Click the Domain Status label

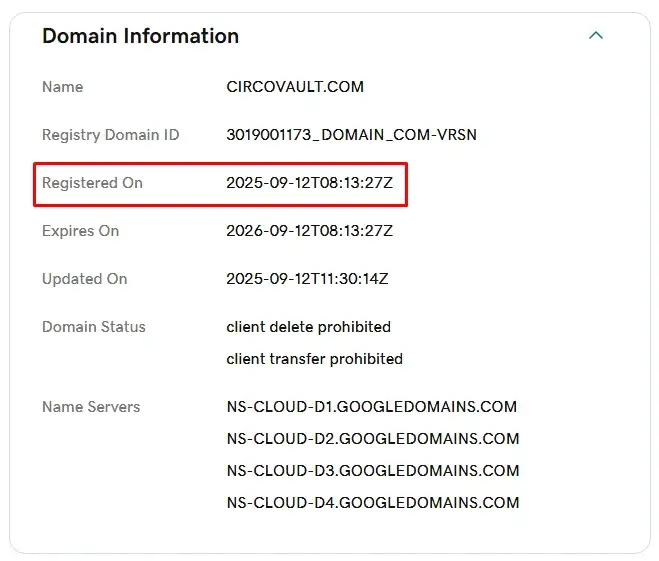(94, 327)
